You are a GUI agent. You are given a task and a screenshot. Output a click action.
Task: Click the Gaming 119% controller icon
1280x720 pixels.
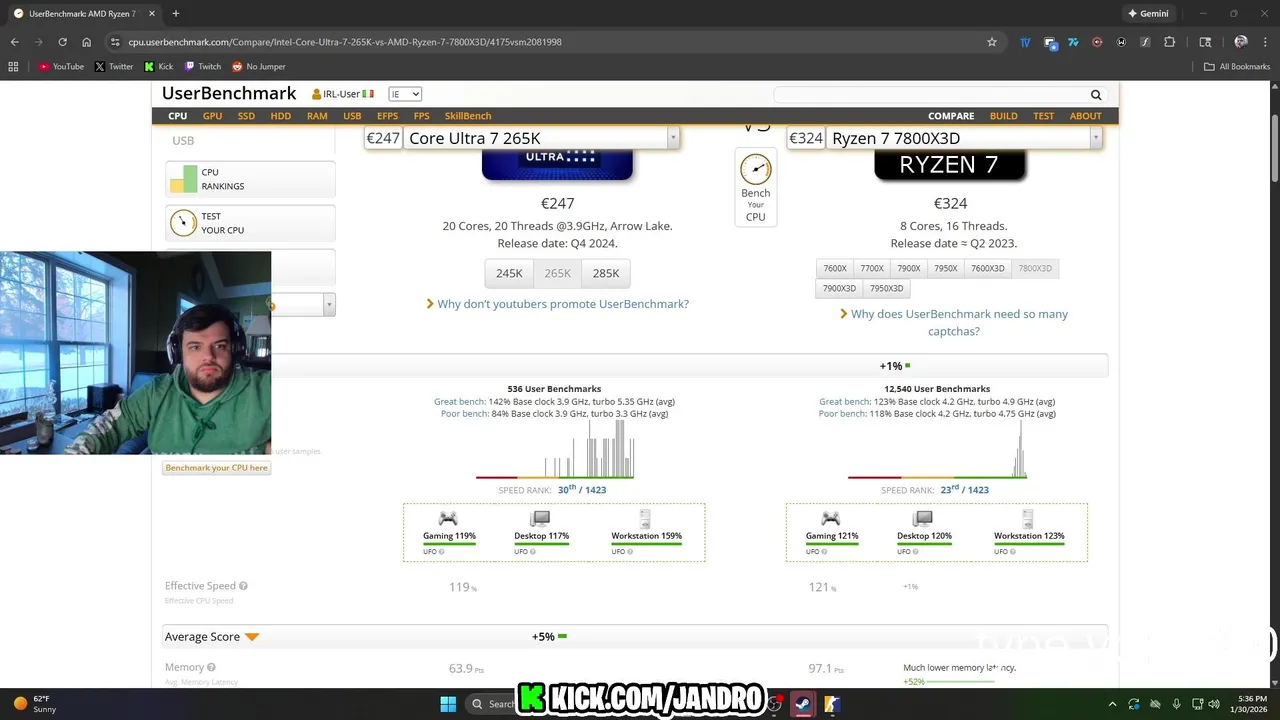(x=448, y=518)
